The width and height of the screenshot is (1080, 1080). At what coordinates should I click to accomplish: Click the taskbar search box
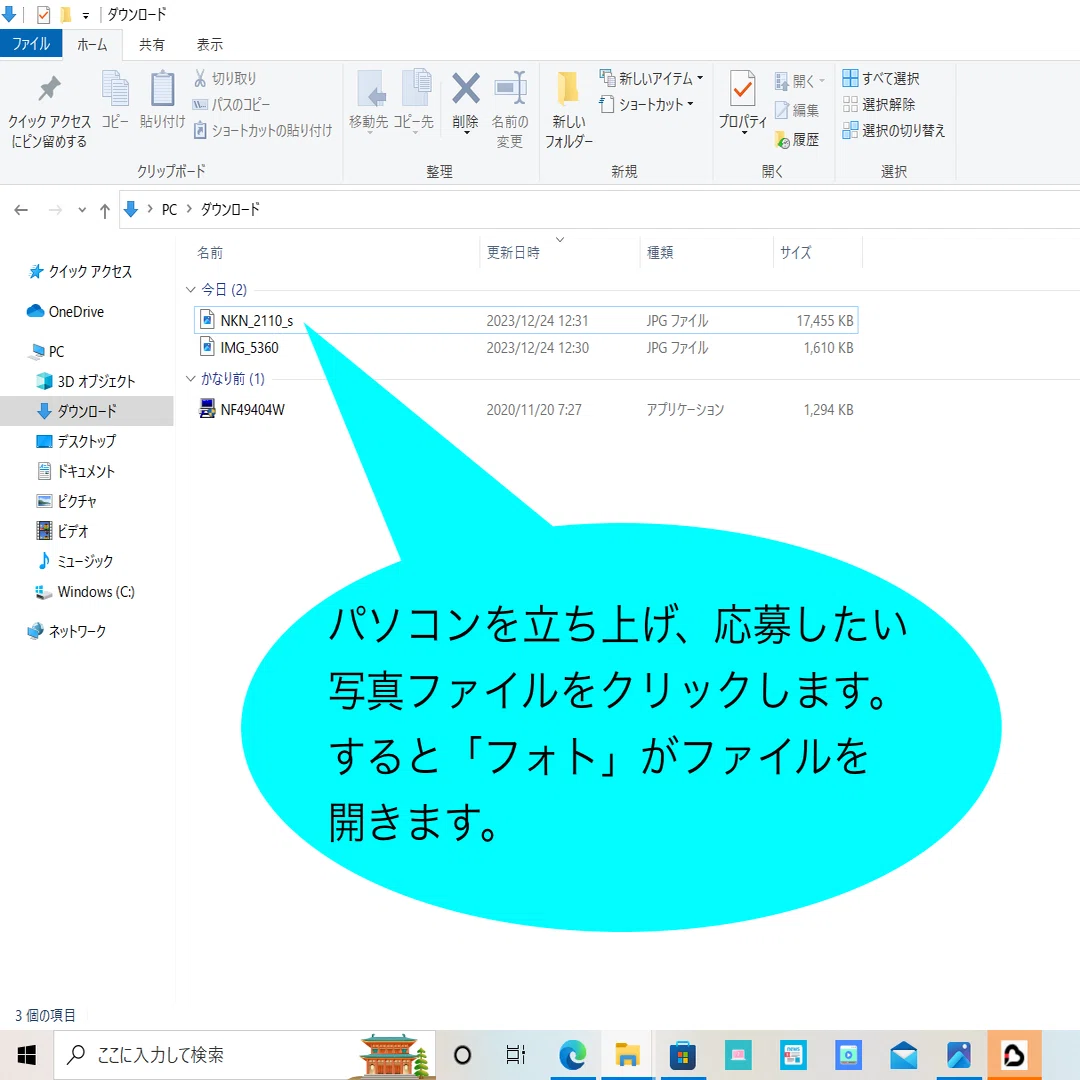245,1055
